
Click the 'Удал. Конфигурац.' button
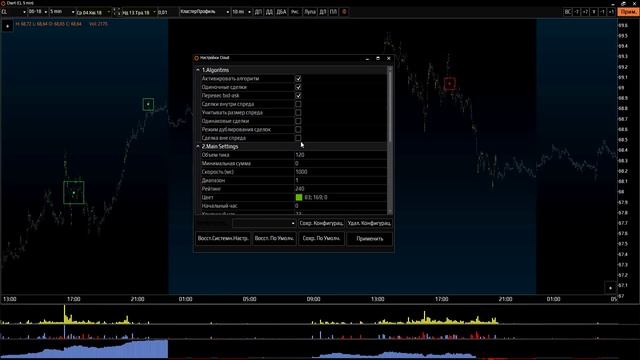coord(369,223)
